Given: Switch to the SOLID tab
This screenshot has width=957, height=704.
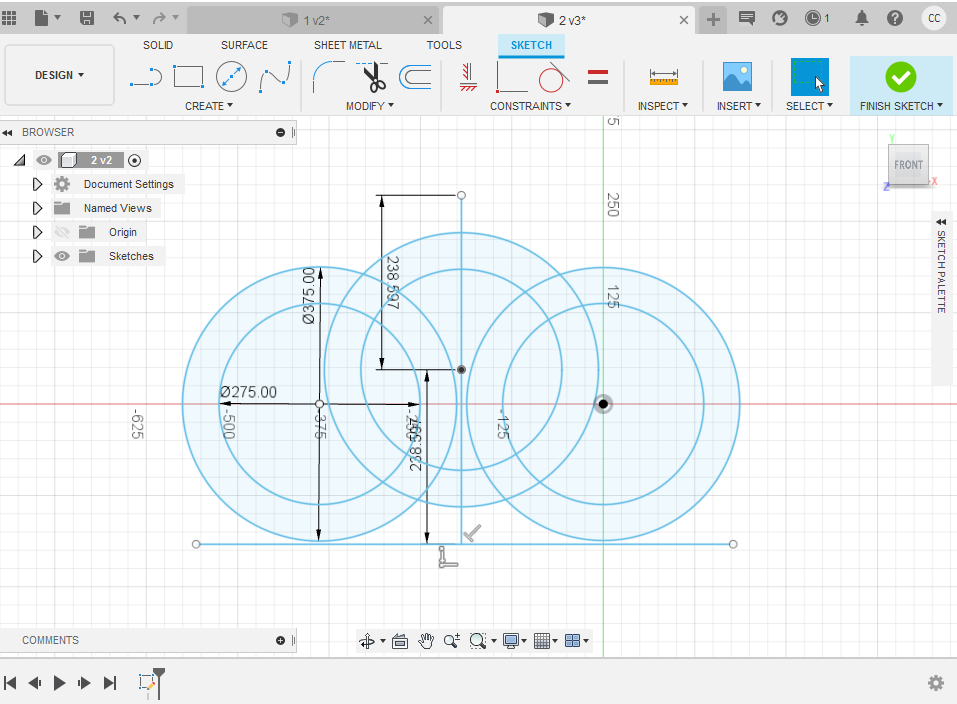Looking at the screenshot, I should coord(158,45).
